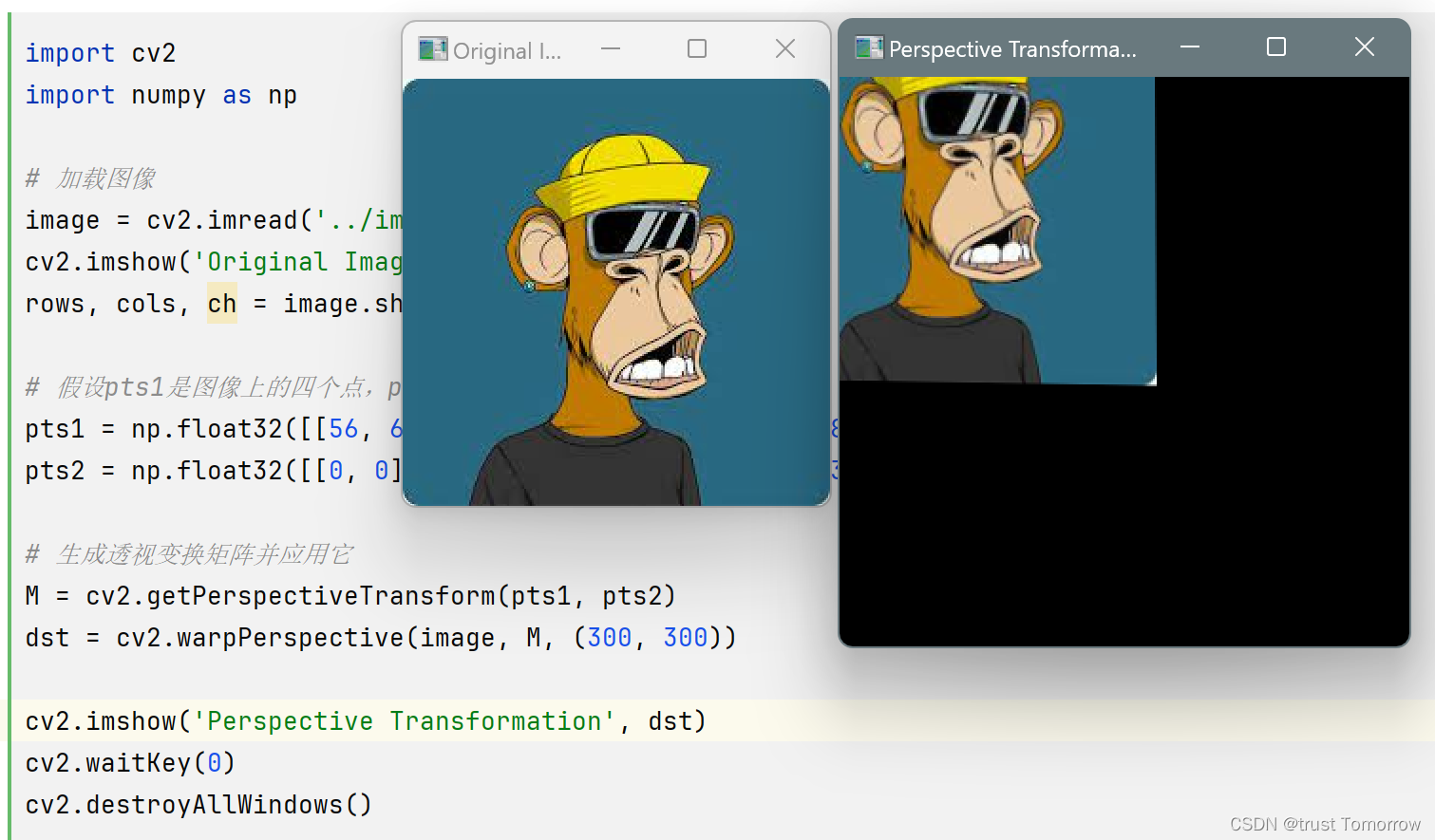Click the 'cv2.destroyAllWindows()' line
The height and width of the screenshot is (840, 1435).
(198, 805)
